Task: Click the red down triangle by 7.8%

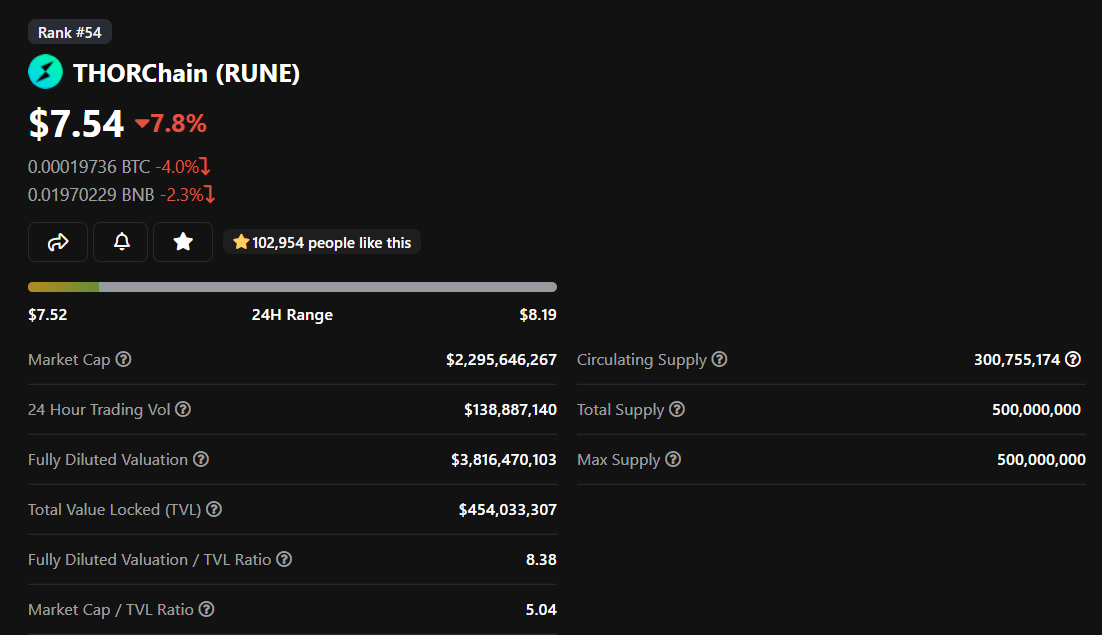Action: click(142, 124)
